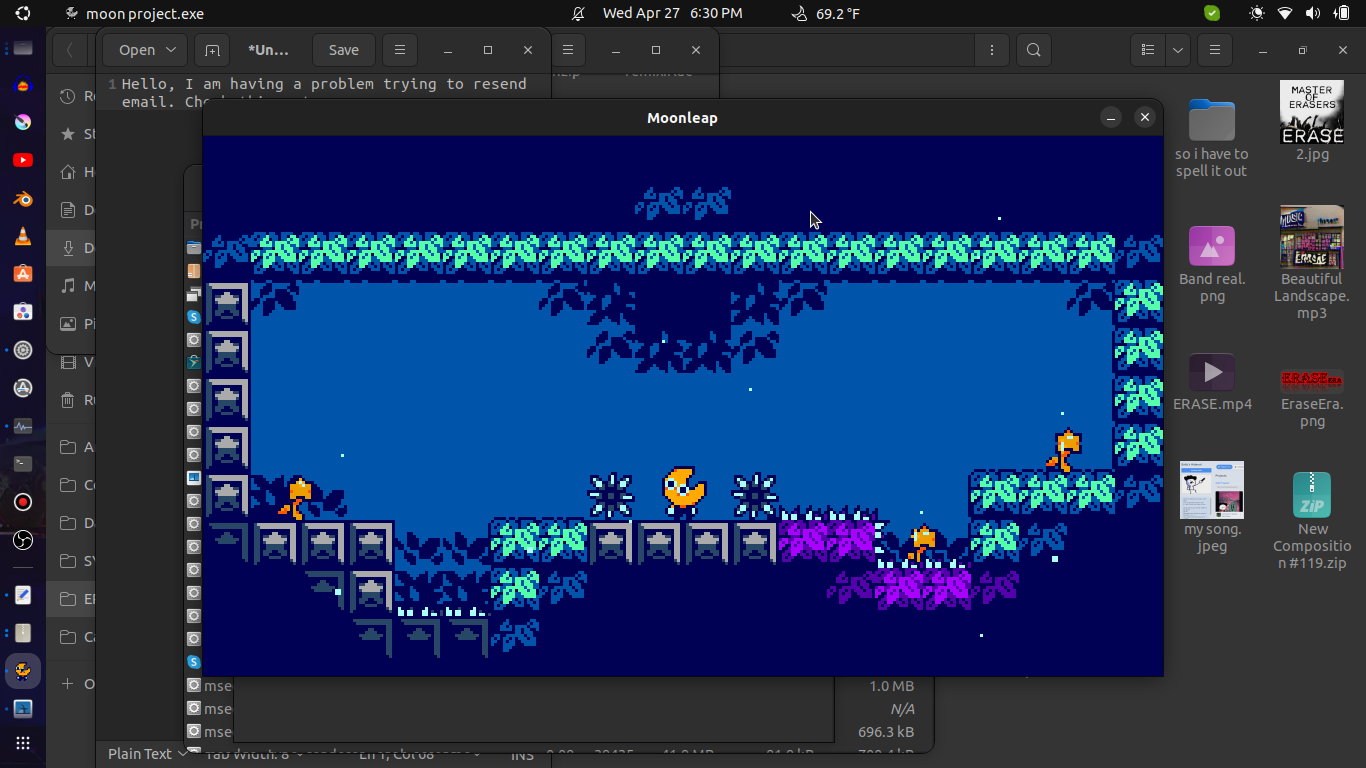This screenshot has height=768, width=1366.
Task: Open Wi-Fi status in system tray
Action: [1285, 14]
